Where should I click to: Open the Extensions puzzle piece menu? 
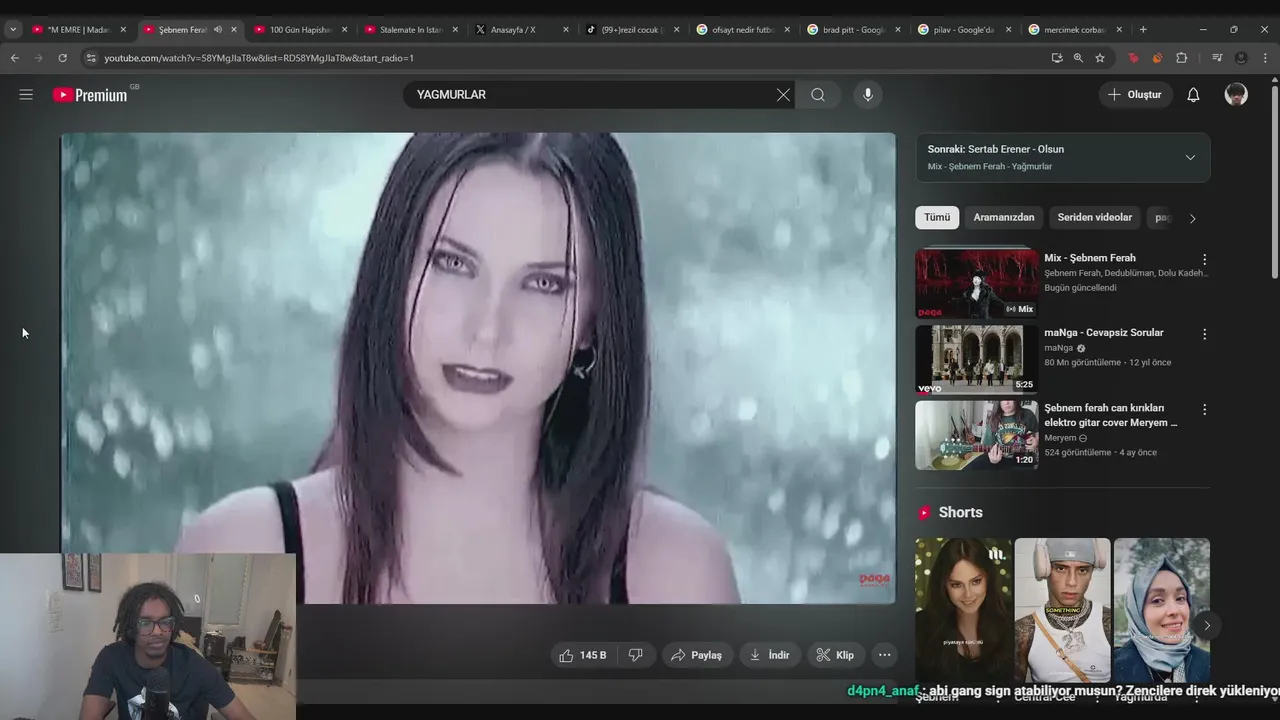[x=1181, y=58]
